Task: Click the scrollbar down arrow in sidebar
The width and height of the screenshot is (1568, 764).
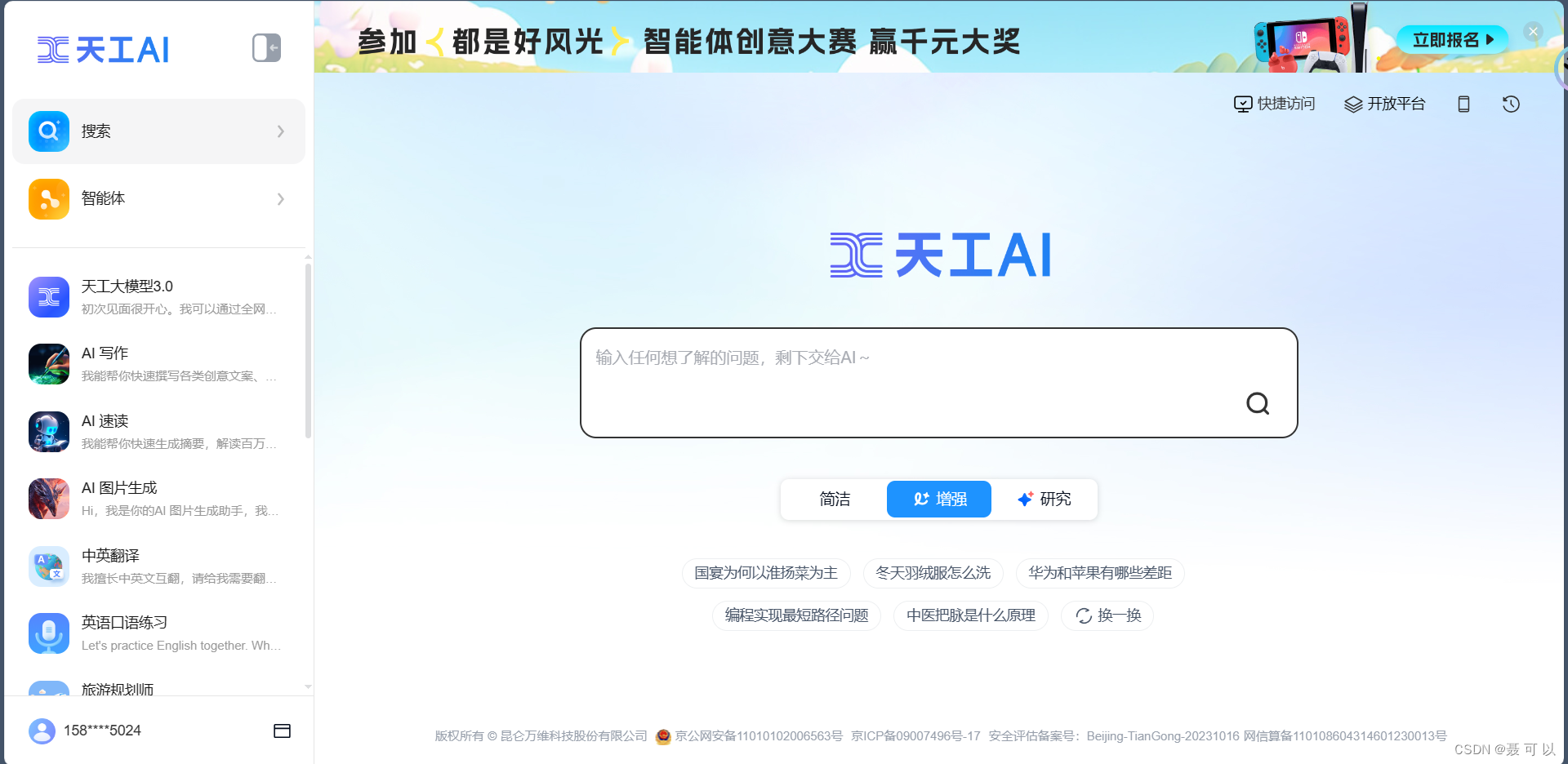Action: coord(308,687)
